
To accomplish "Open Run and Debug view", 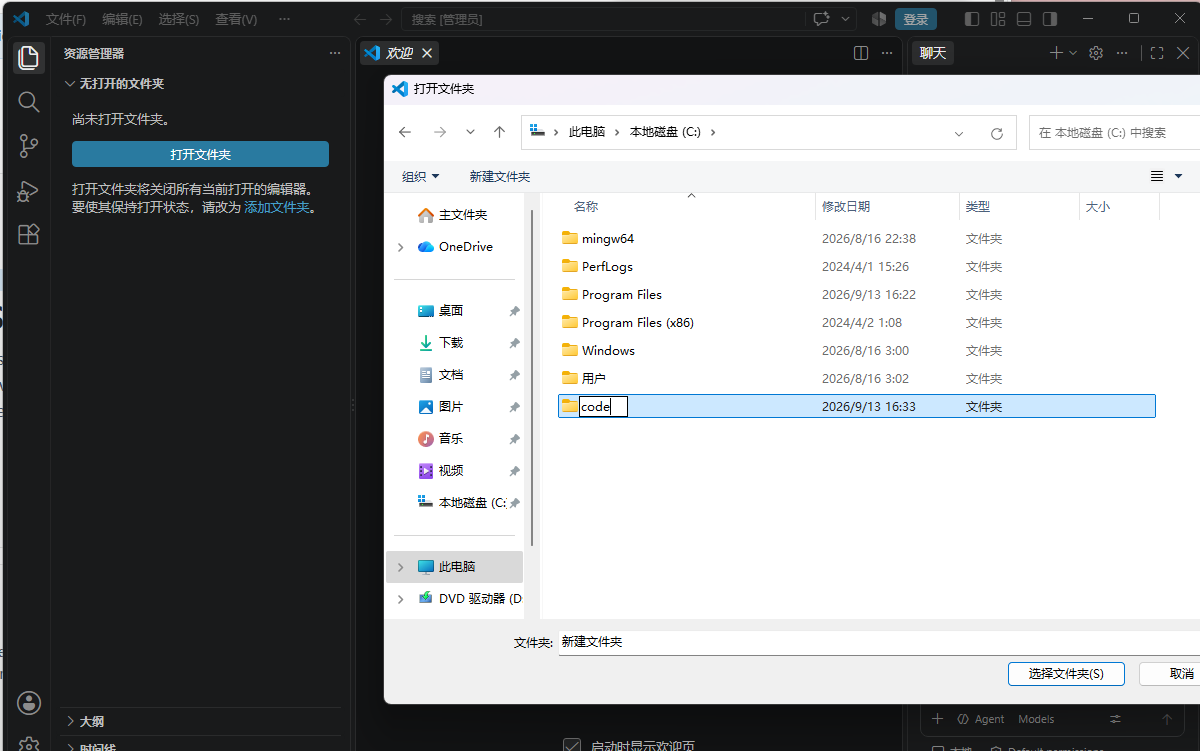I will tap(29, 190).
